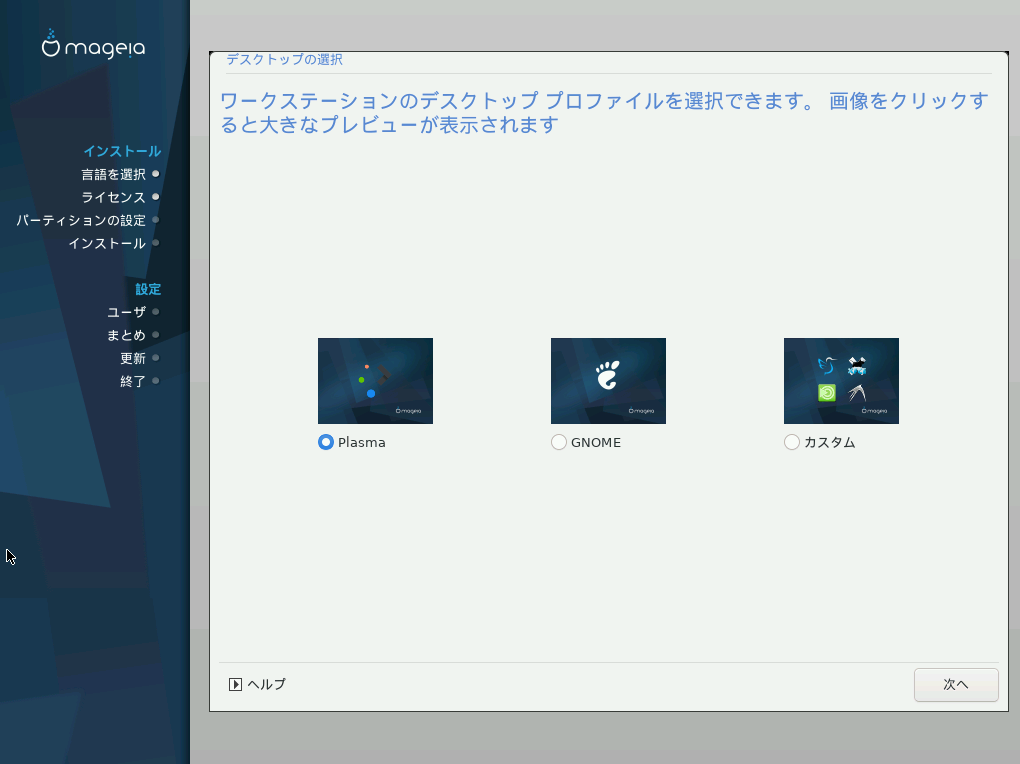Choose the GNOME radio button

(x=559, y=442)
